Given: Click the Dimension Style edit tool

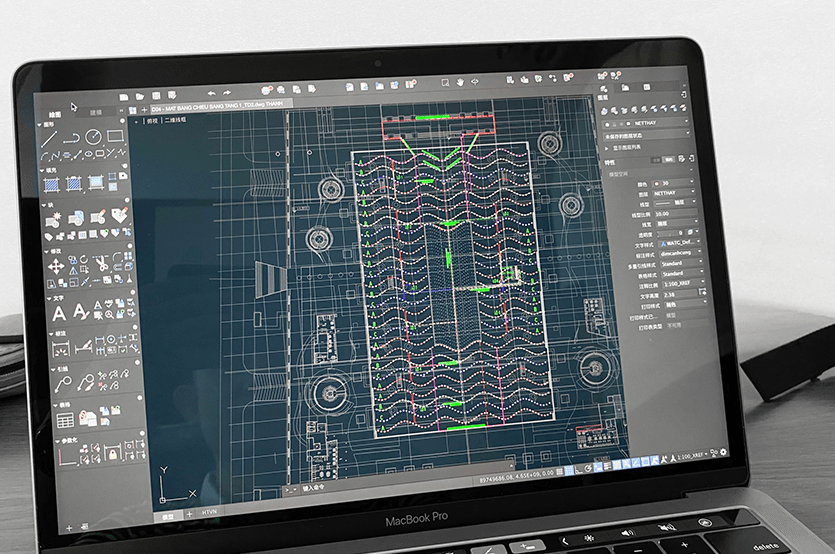Looking at the screenshot, I should click(x=83, y=348).
